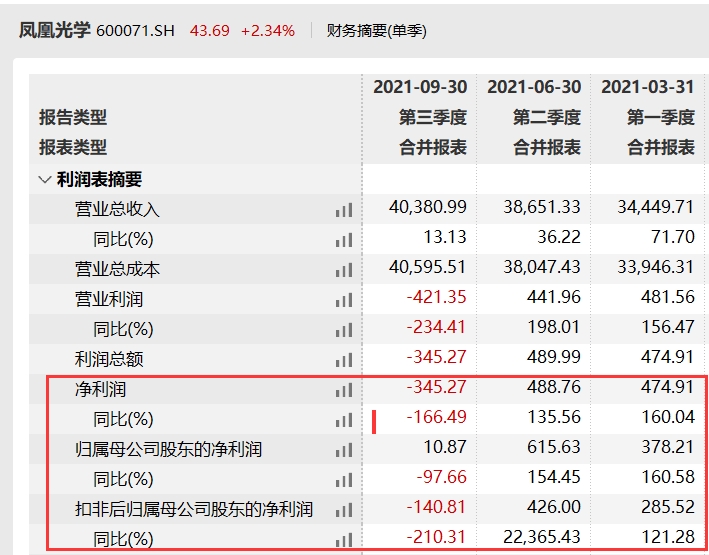Click chart icon beside 净利润 row
Image resolution: width=709 pixels, height=555 pixels.
click(344, 390)
